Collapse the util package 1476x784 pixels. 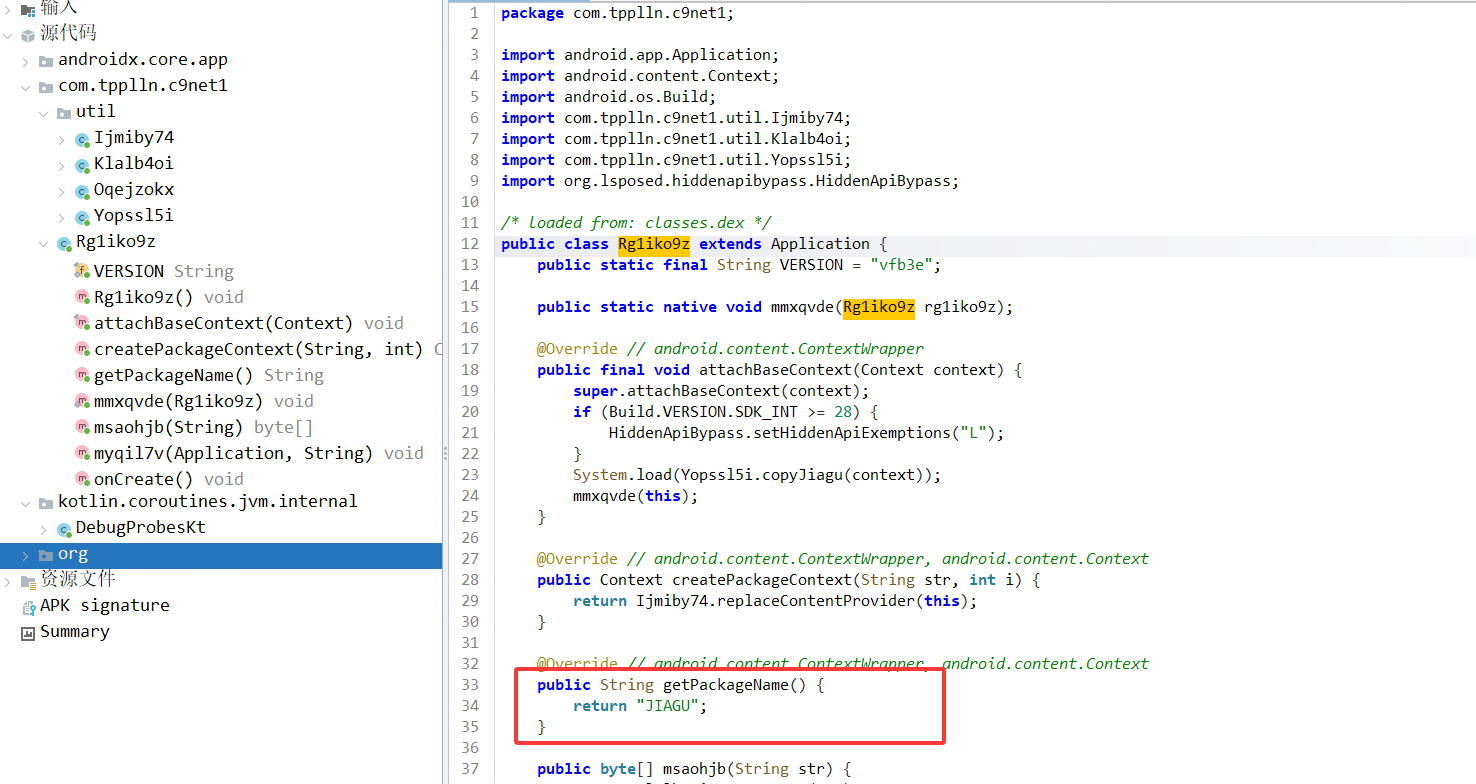[x=44, y=113]
